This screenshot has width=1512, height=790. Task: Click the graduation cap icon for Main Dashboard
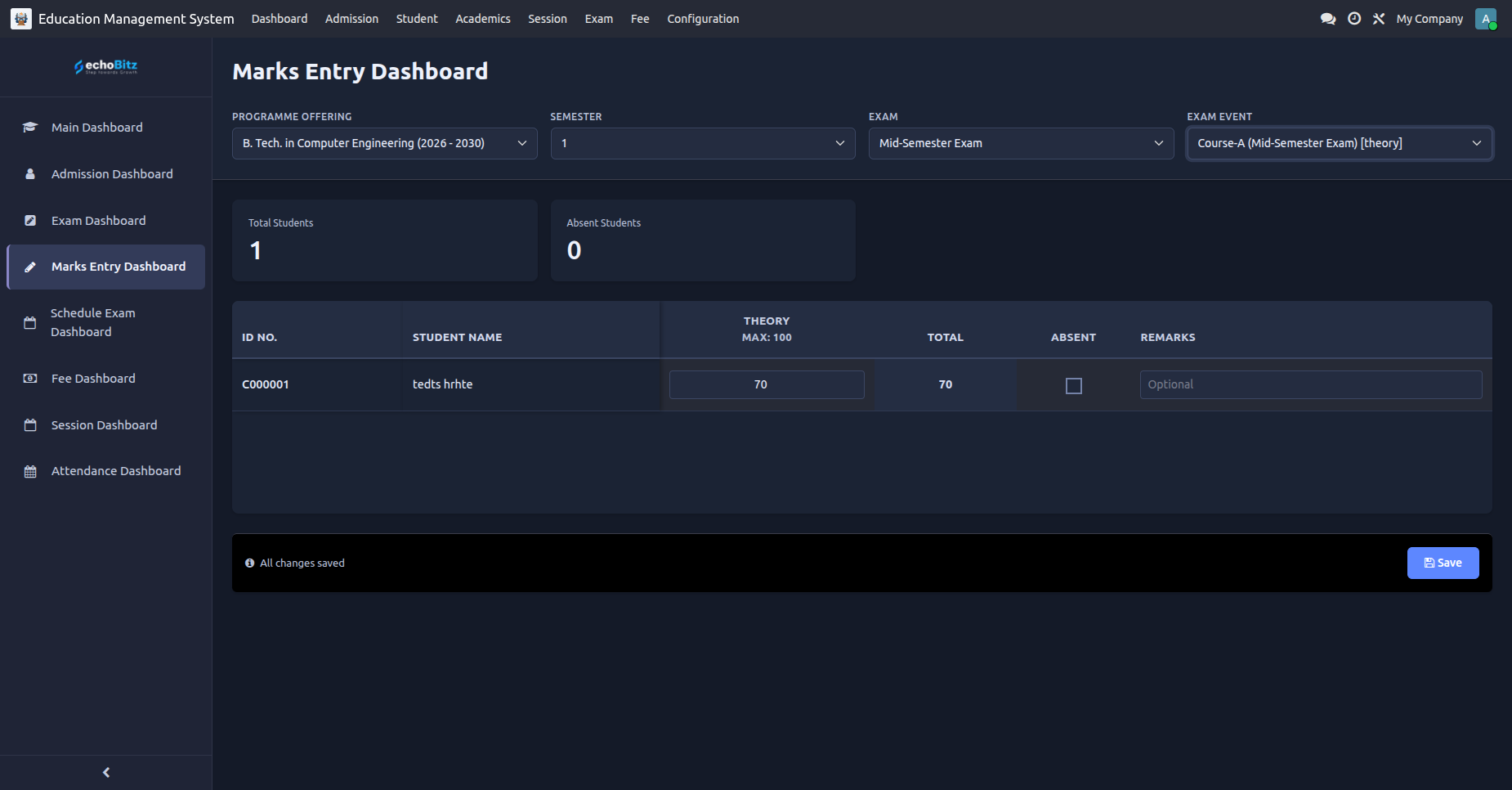point(30,128)
